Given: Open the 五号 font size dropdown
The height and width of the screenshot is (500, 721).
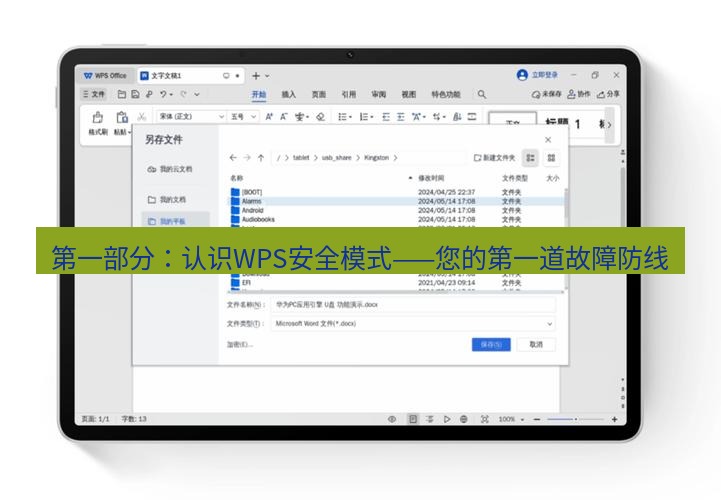Looking at the screenshot, I should pyautogui.click(x=244, y=117).
